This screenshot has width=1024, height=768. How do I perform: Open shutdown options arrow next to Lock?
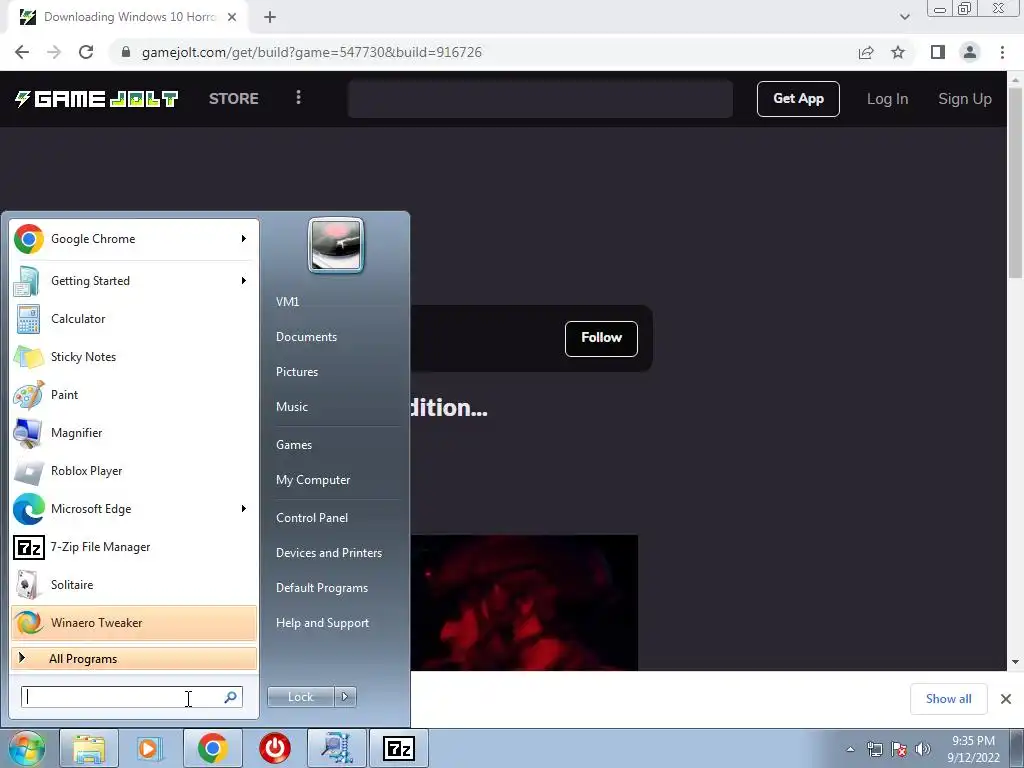(345, 697)
